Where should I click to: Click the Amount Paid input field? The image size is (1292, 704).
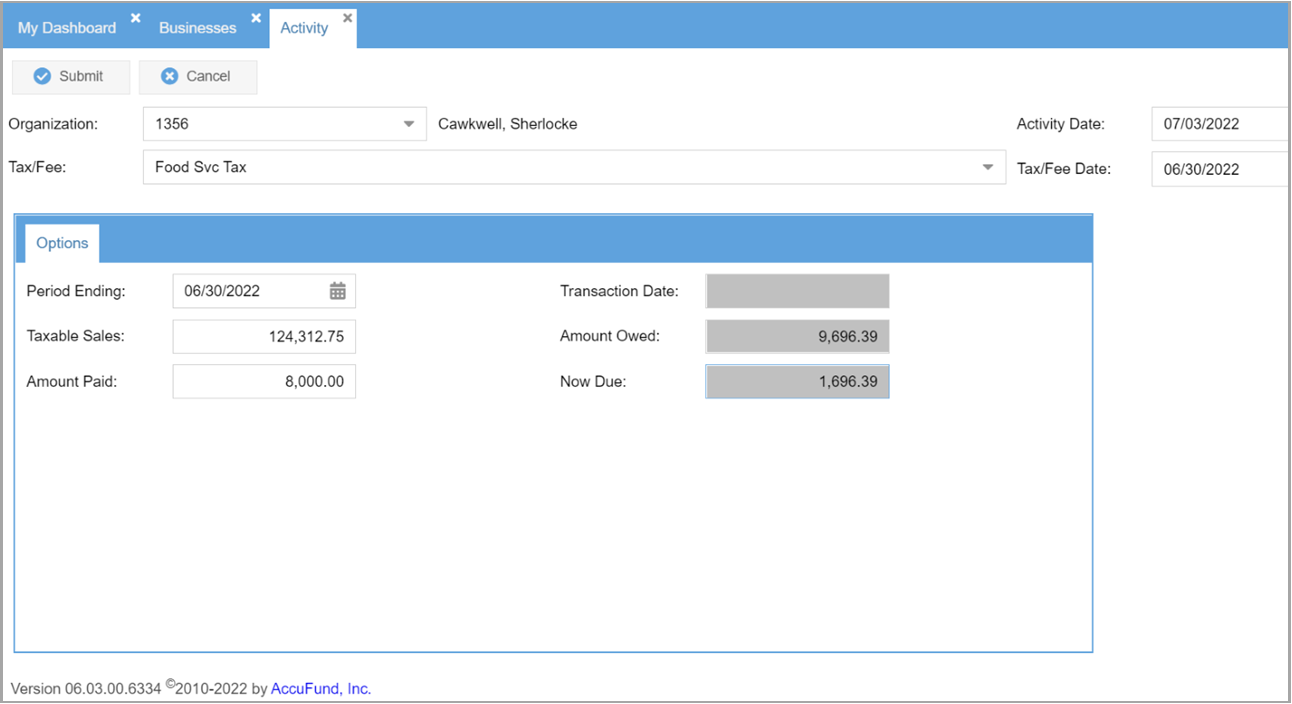264,382
